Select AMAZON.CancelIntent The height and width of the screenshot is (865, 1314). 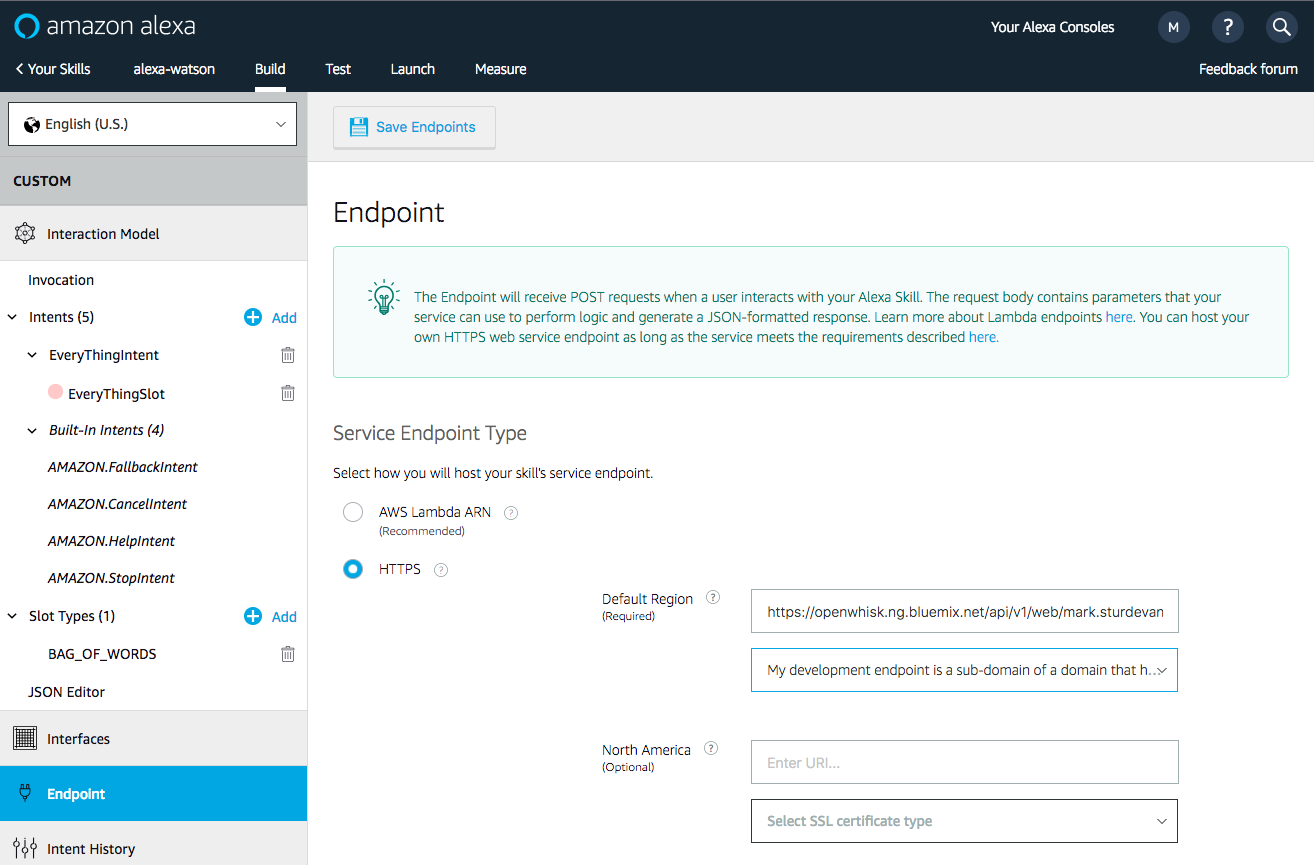point(117,504)
